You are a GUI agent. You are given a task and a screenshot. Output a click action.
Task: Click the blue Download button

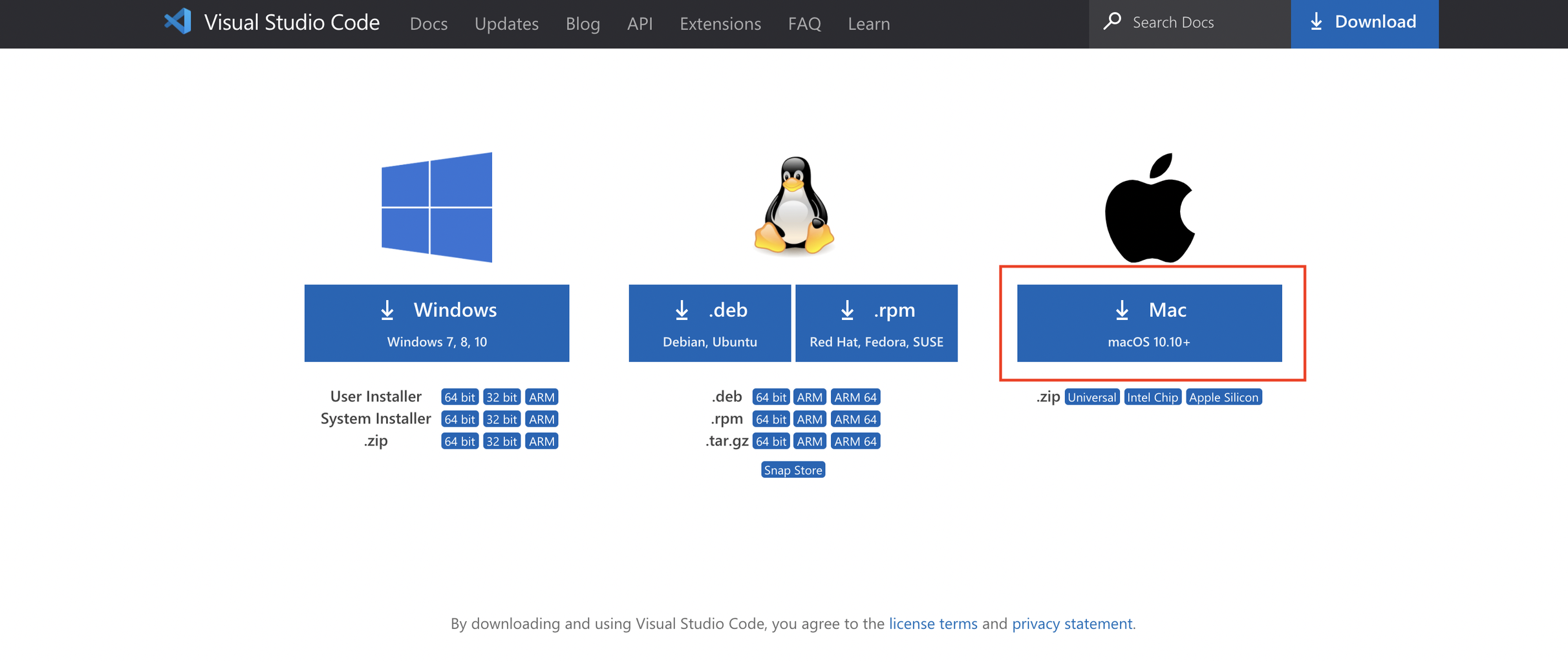pyautogui.click(x=1364, y=21)
